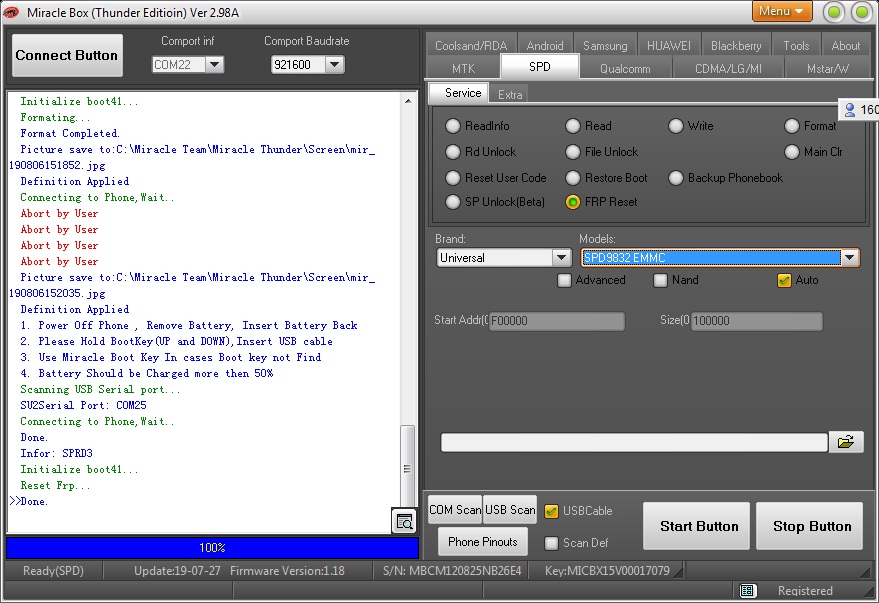Select the Restore Boot radio option
This screenshot has width=879, height=603.
573,178
